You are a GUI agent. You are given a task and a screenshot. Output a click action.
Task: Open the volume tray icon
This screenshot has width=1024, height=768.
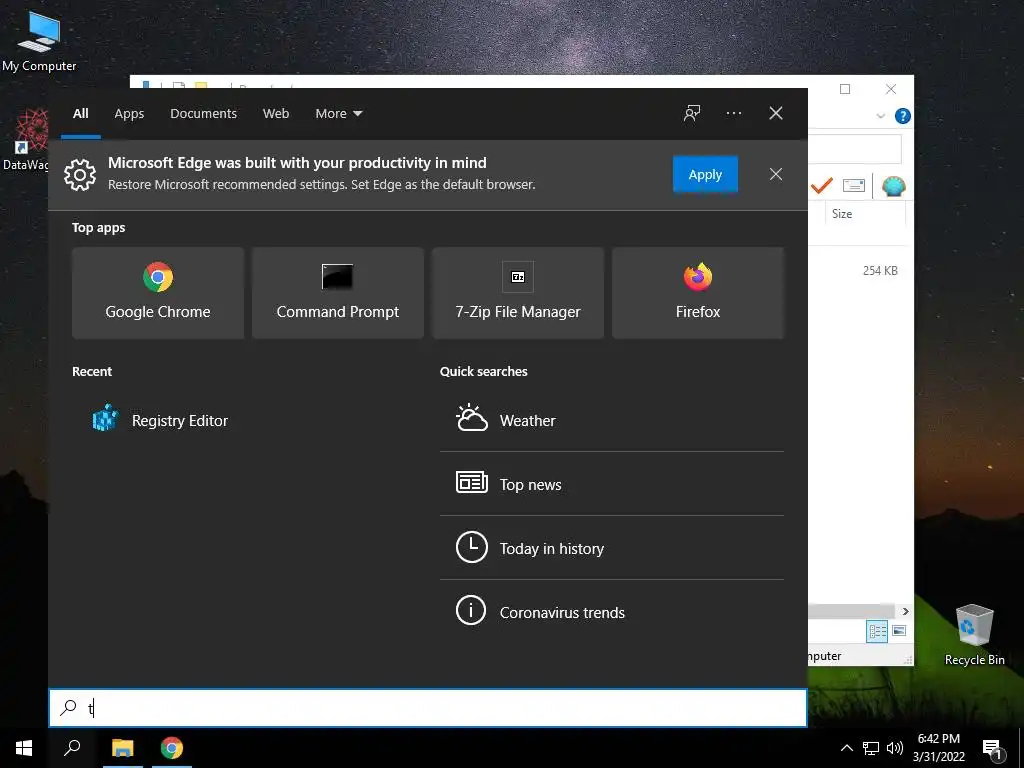click(895, 748)
